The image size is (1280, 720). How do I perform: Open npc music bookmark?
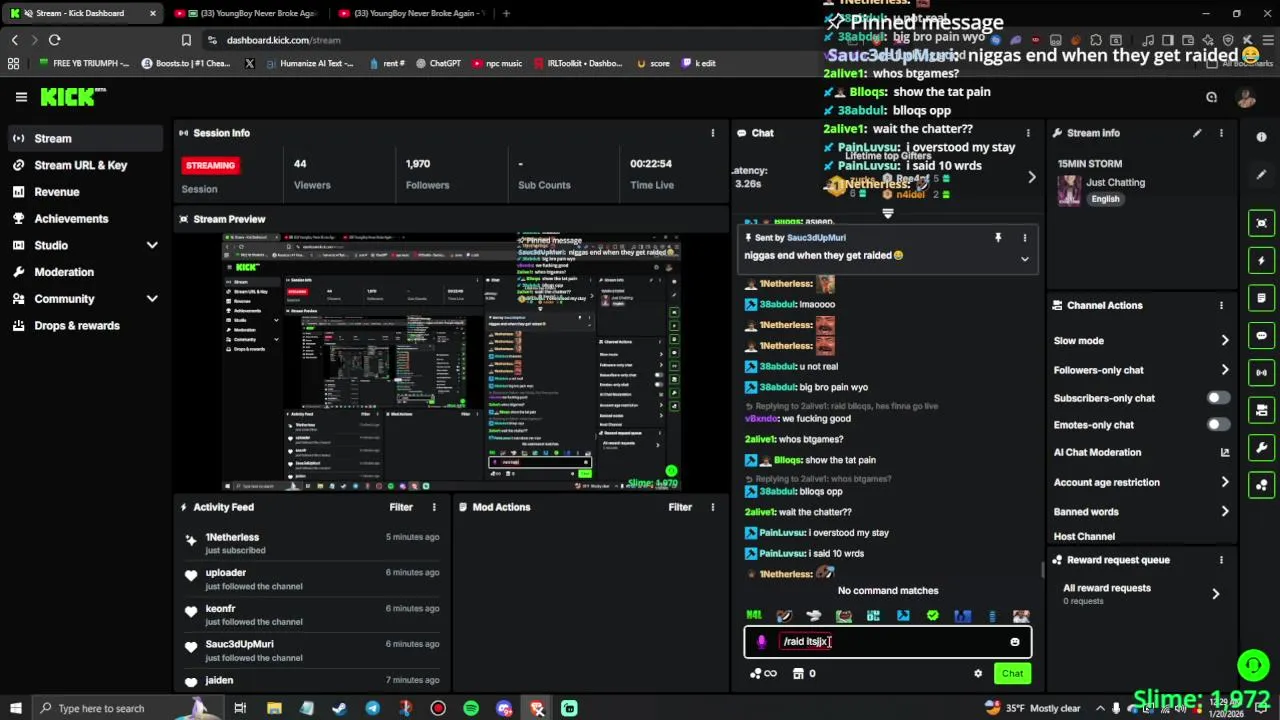click(x=497, y=63)
